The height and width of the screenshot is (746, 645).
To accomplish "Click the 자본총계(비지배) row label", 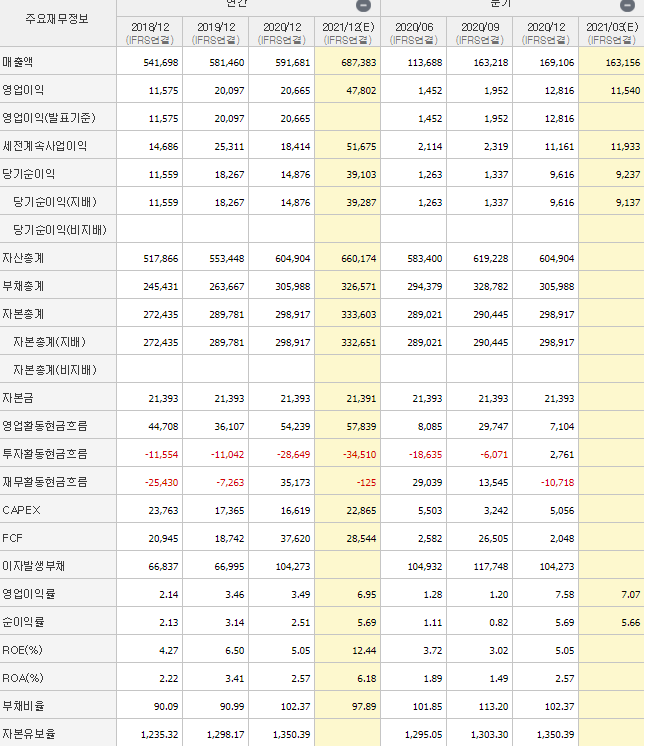I will (55, 370).
